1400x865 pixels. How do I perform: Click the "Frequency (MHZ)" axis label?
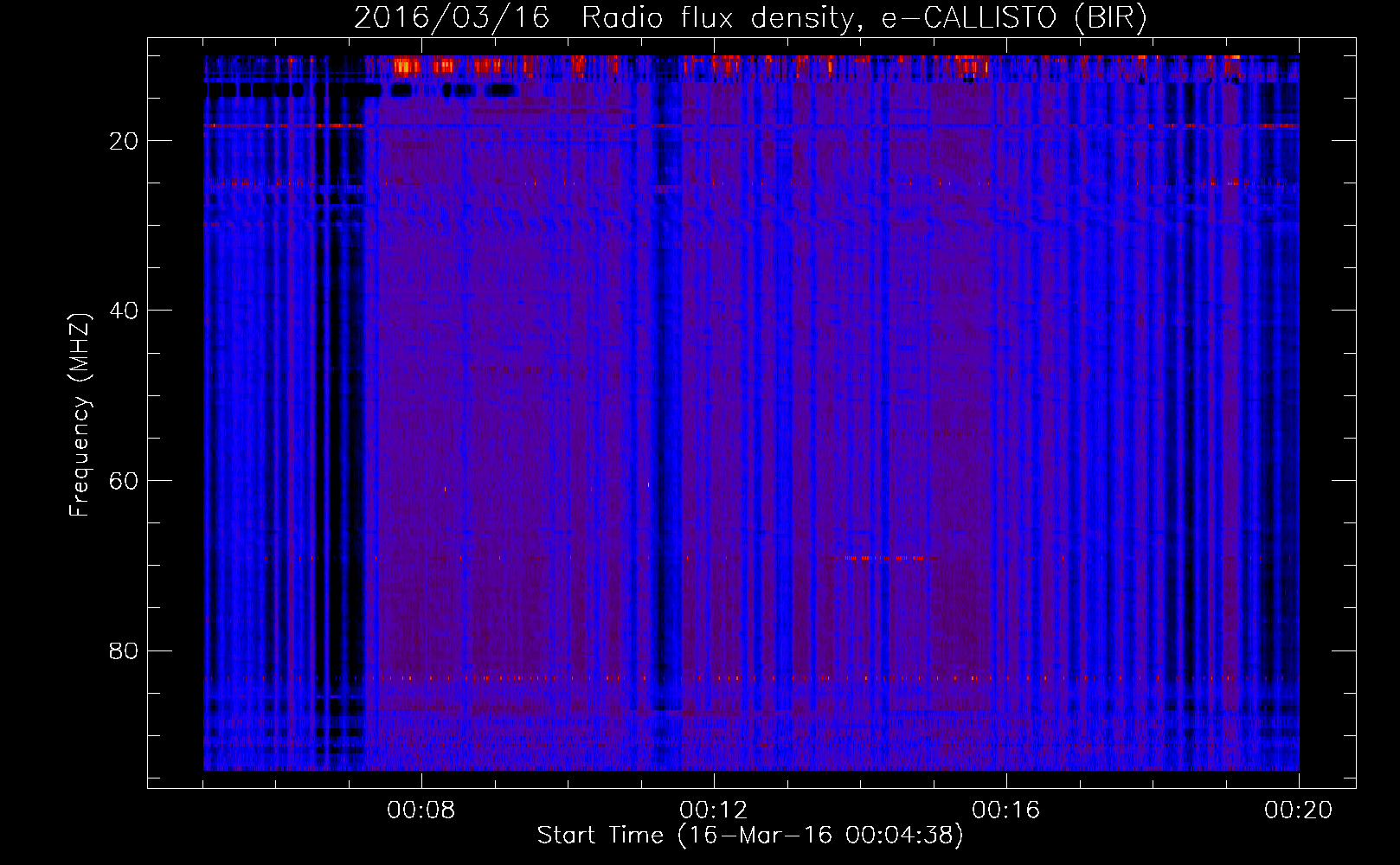point(80,415)
